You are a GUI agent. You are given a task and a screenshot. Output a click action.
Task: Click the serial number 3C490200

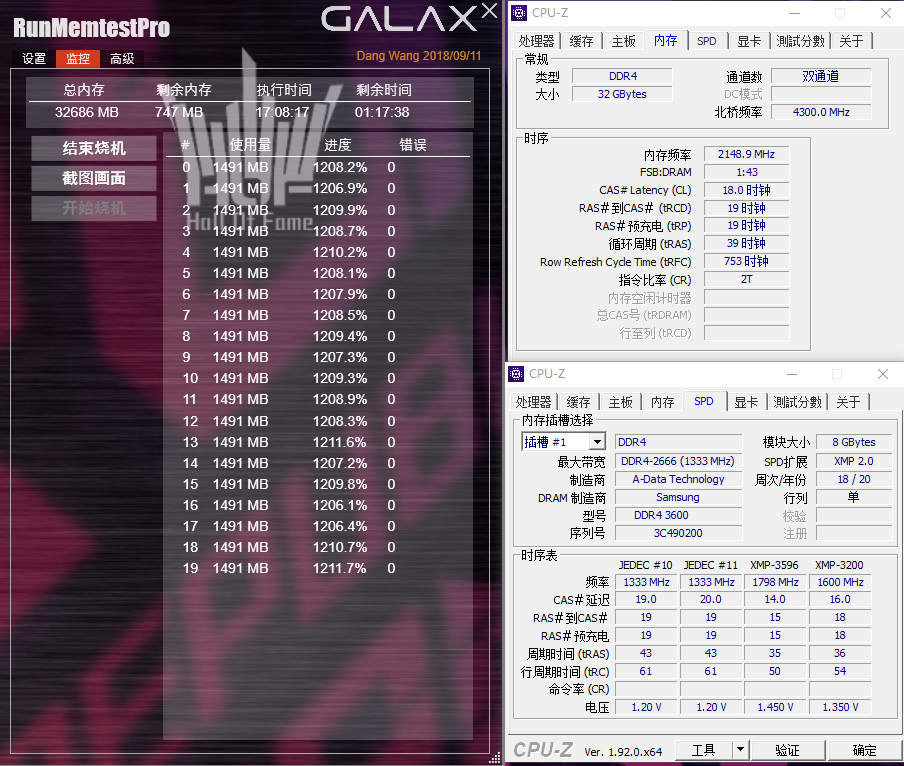click(x=678, y=533)
